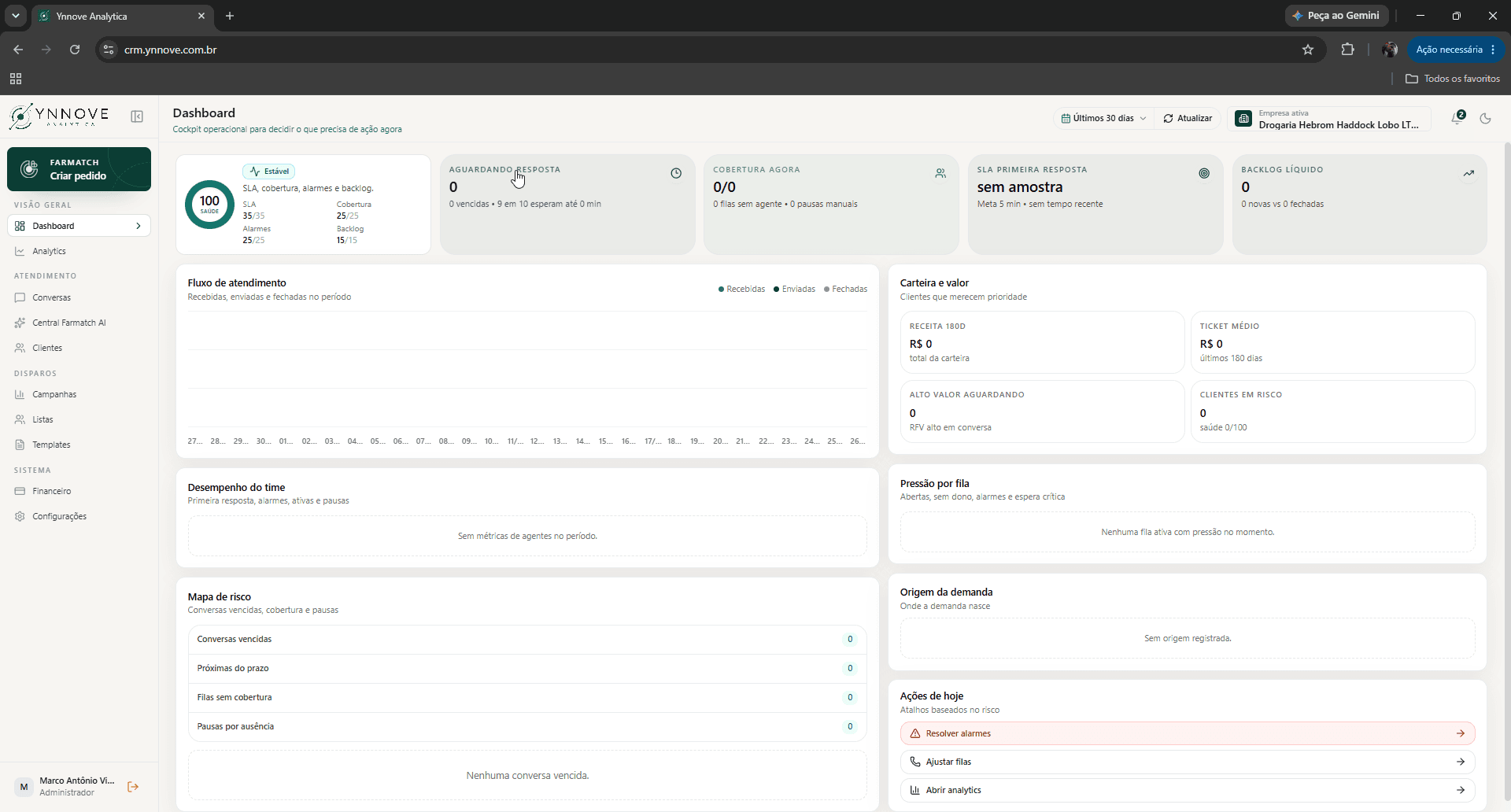1511x812 pixels.
Task: Open Todos os favoritos folder
Action: pyautogui.click(x=1453, y=79)
